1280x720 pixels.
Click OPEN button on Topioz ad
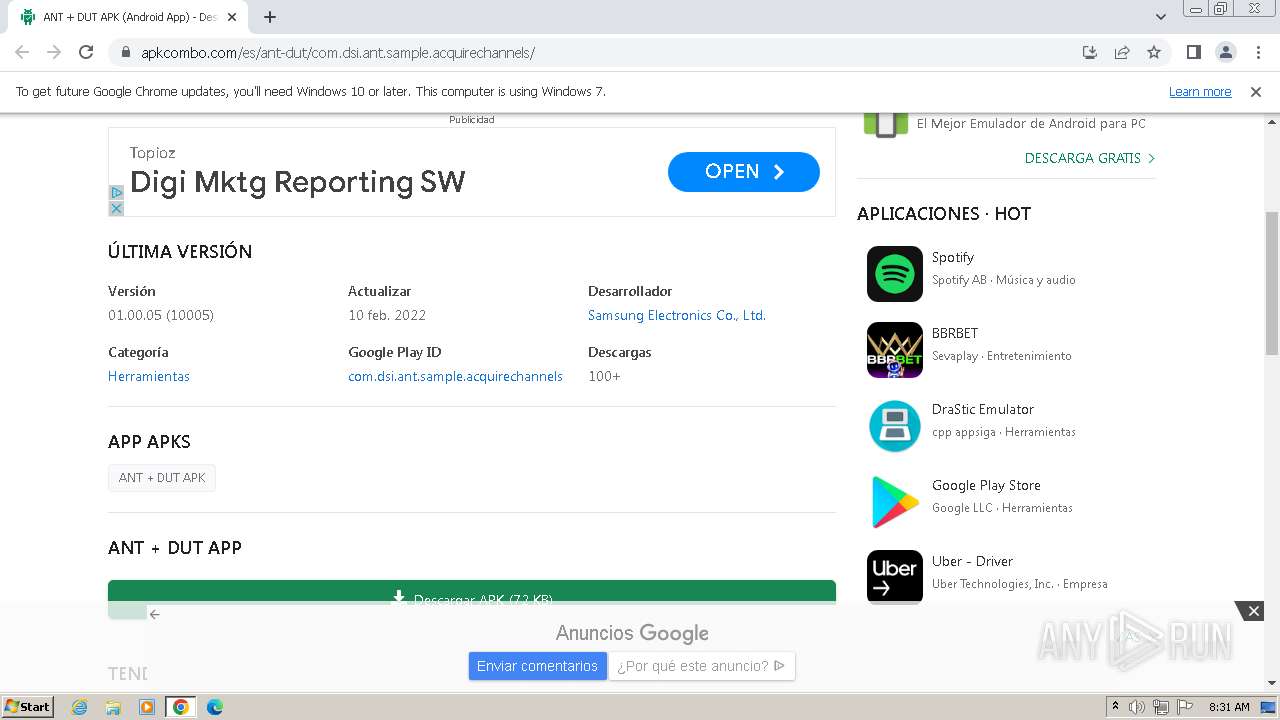pyautogui.click(x=744, y=171)
